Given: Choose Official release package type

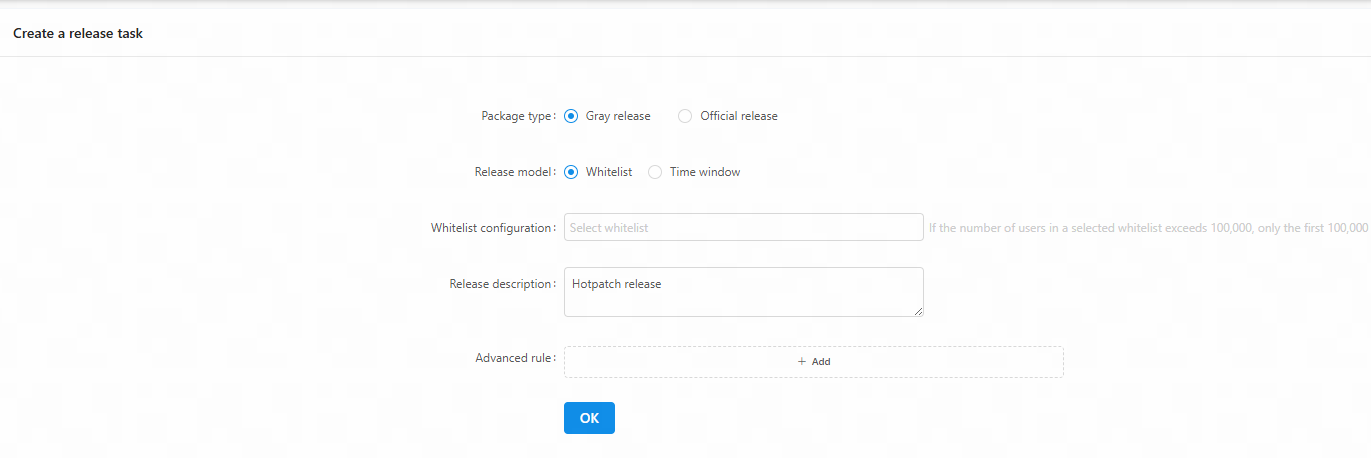Looking at the screenshot, I should coord(685,116).
